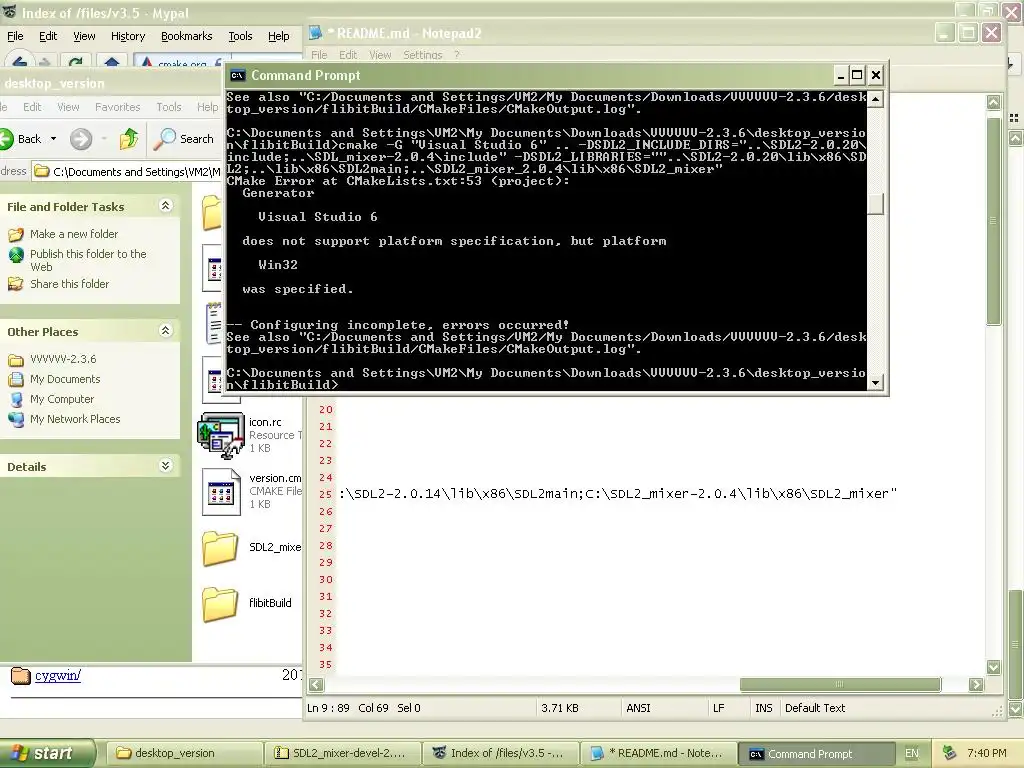Open My Computer in Other Places
This screenshot has height=768, width=1024.
61,399
